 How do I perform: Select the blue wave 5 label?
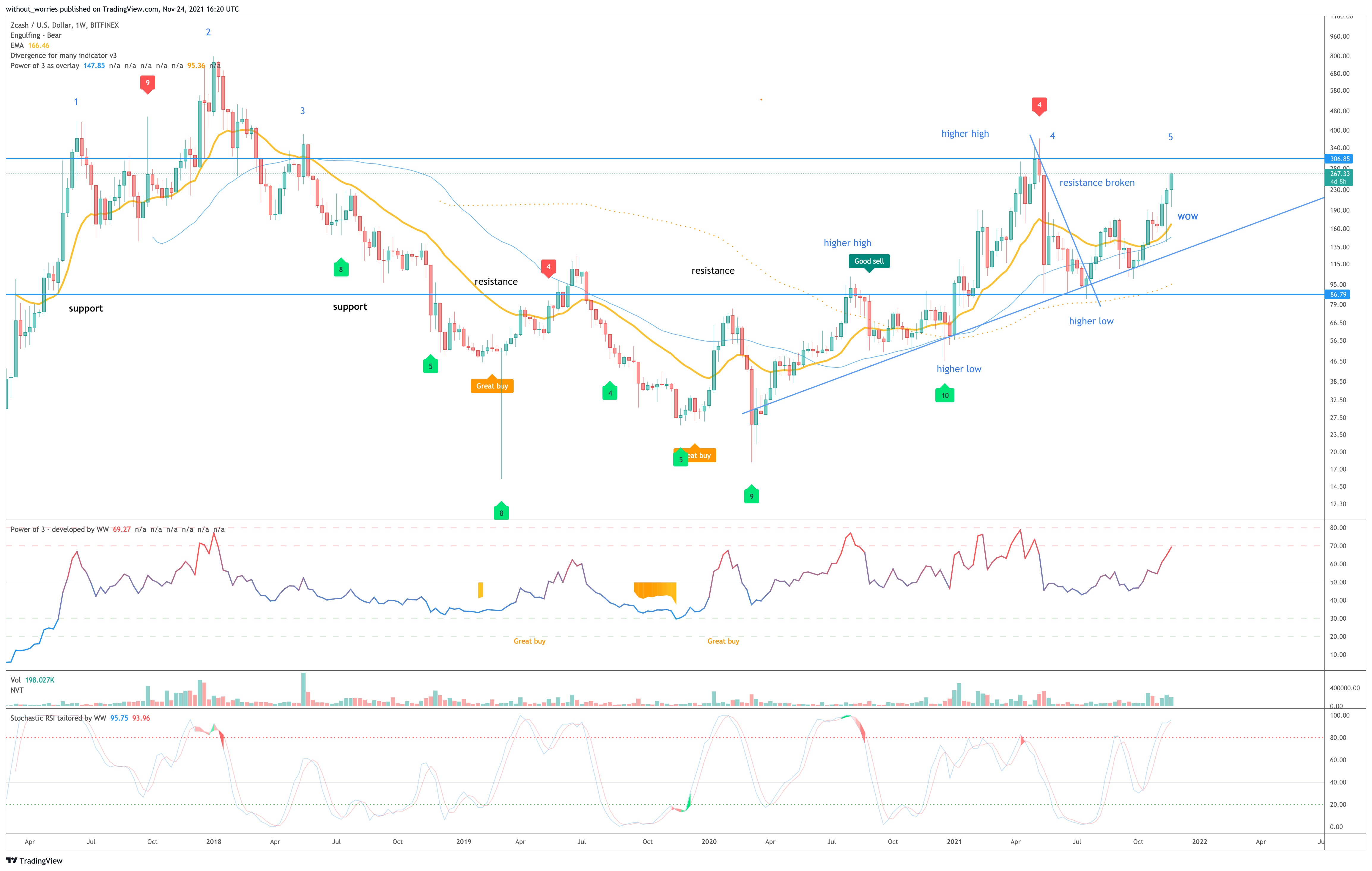coord(1170,137)
